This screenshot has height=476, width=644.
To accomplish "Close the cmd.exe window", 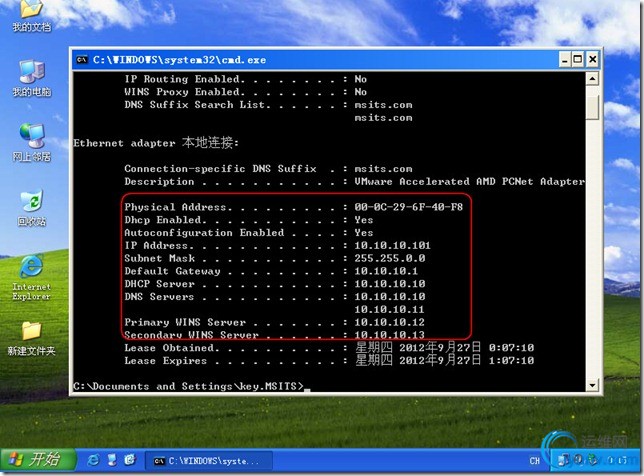I will click(x=592, y=60).
